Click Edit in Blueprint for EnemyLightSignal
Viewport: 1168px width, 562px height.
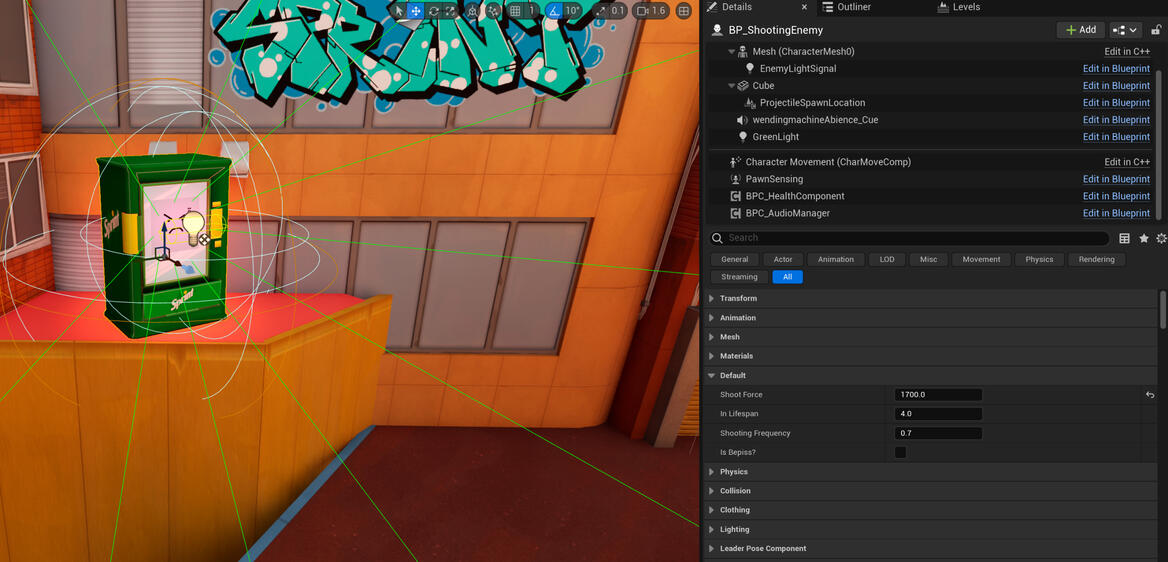(x=1116, y=69)
